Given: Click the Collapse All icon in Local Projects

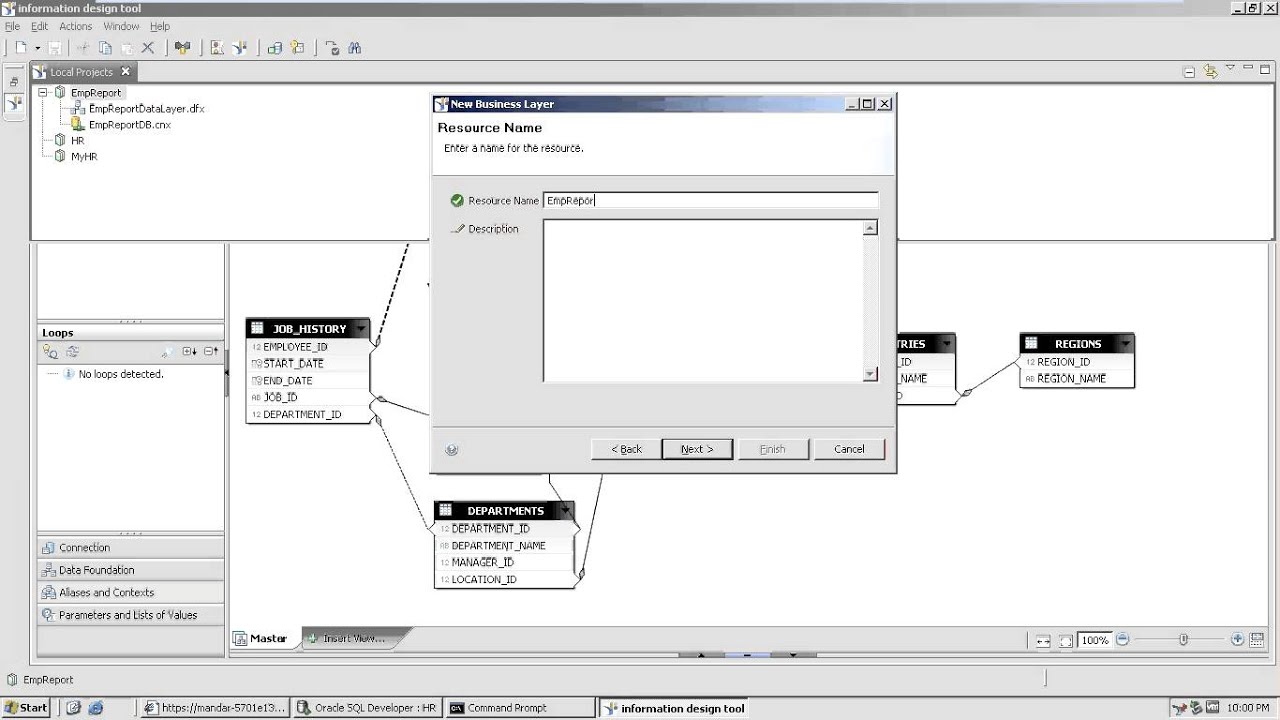Looking at the screenshot, I should point(1189,72).
